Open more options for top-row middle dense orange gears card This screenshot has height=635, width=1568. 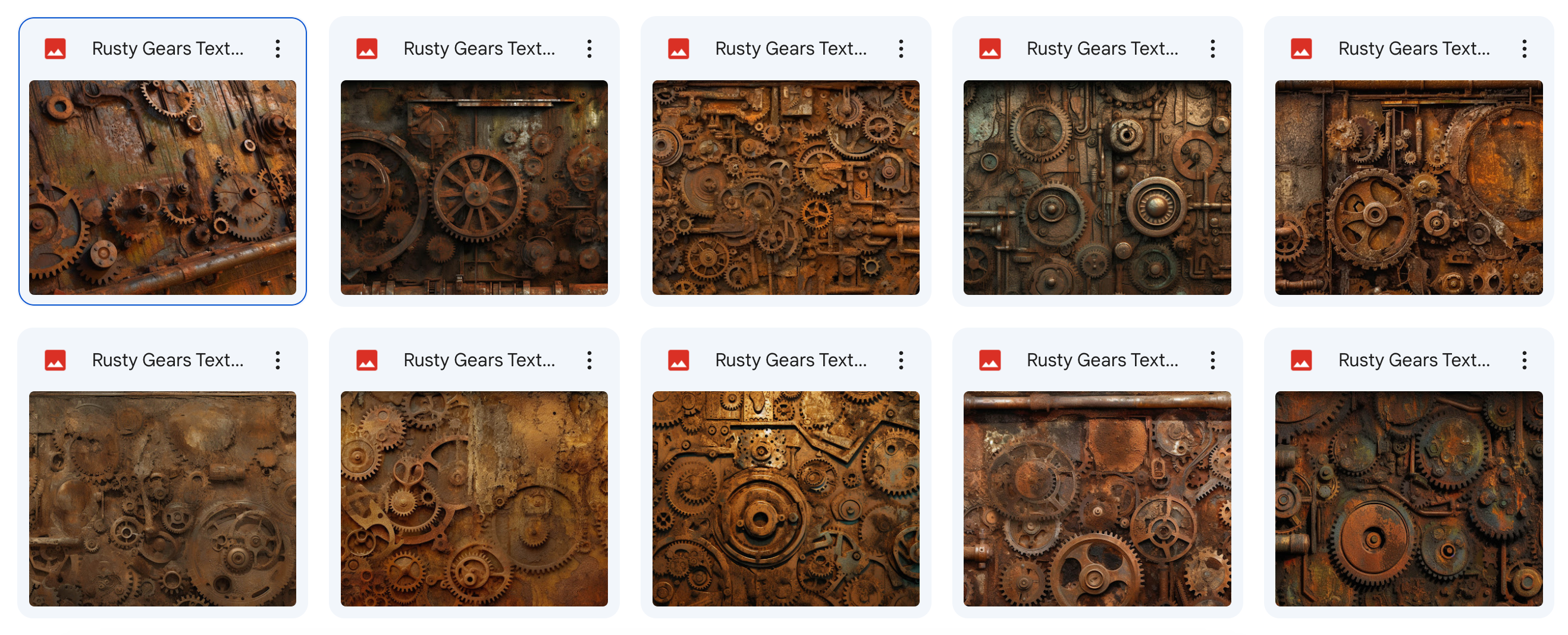coord(901,49)
